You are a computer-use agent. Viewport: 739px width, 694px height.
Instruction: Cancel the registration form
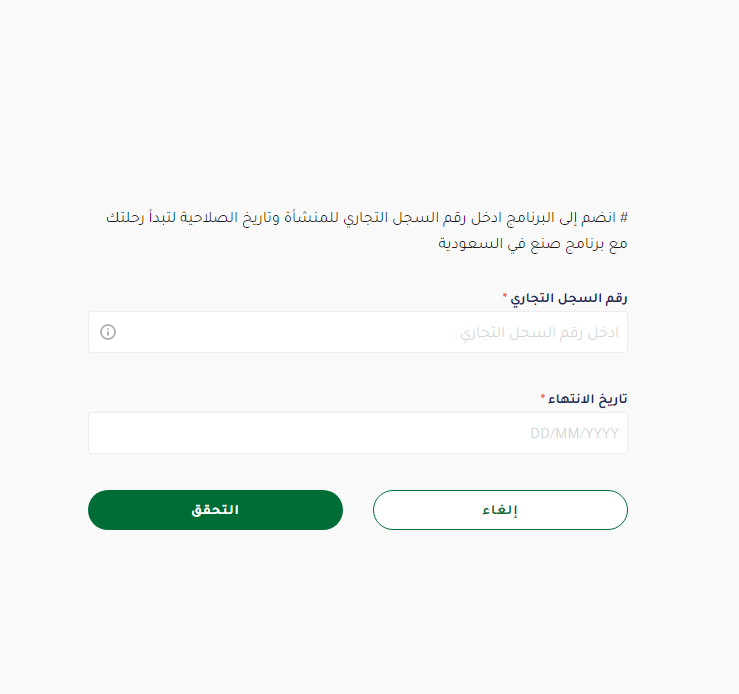[x=500, y=510]
